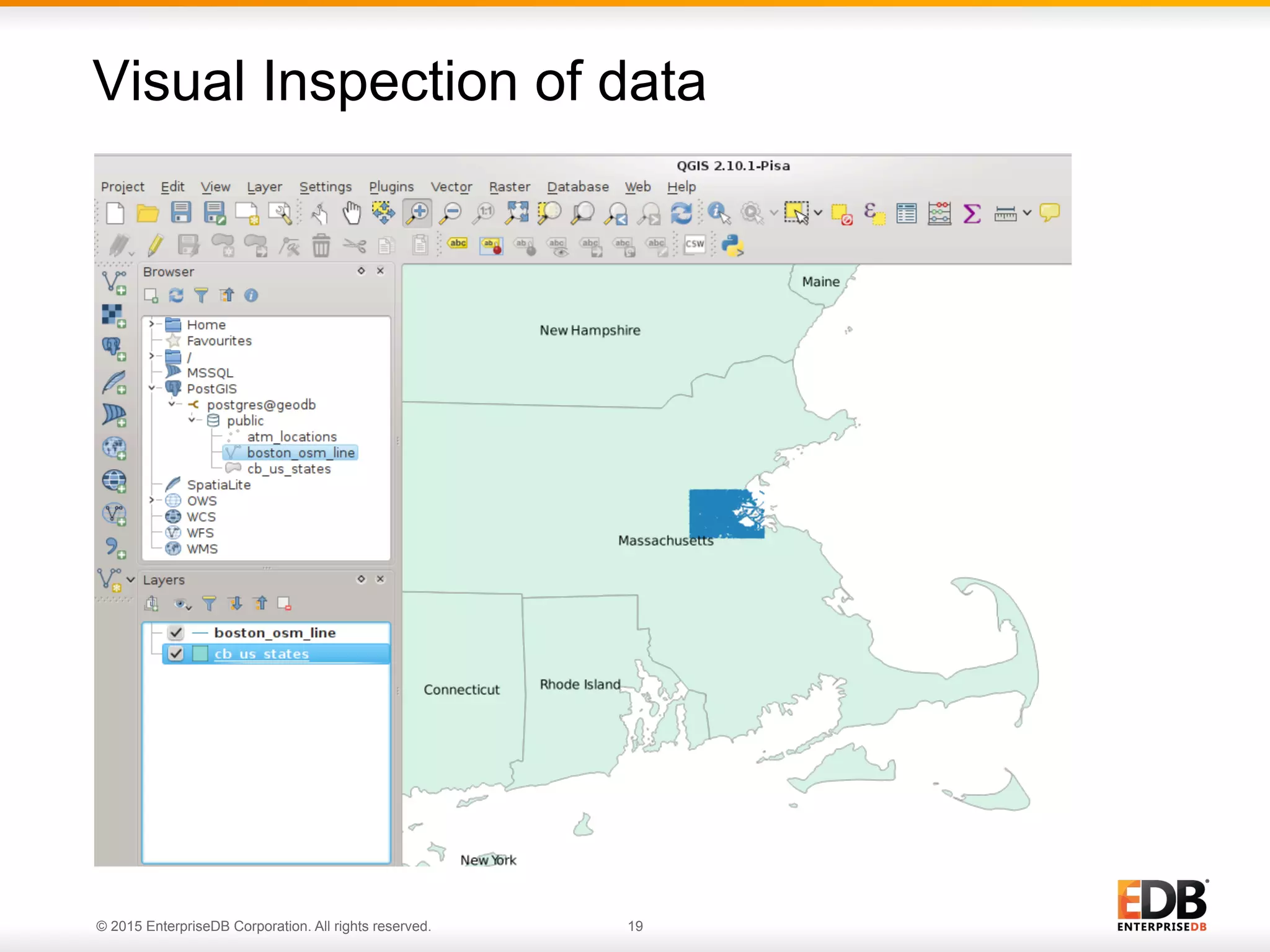Select the WMS browser item

tap(202, 549)
